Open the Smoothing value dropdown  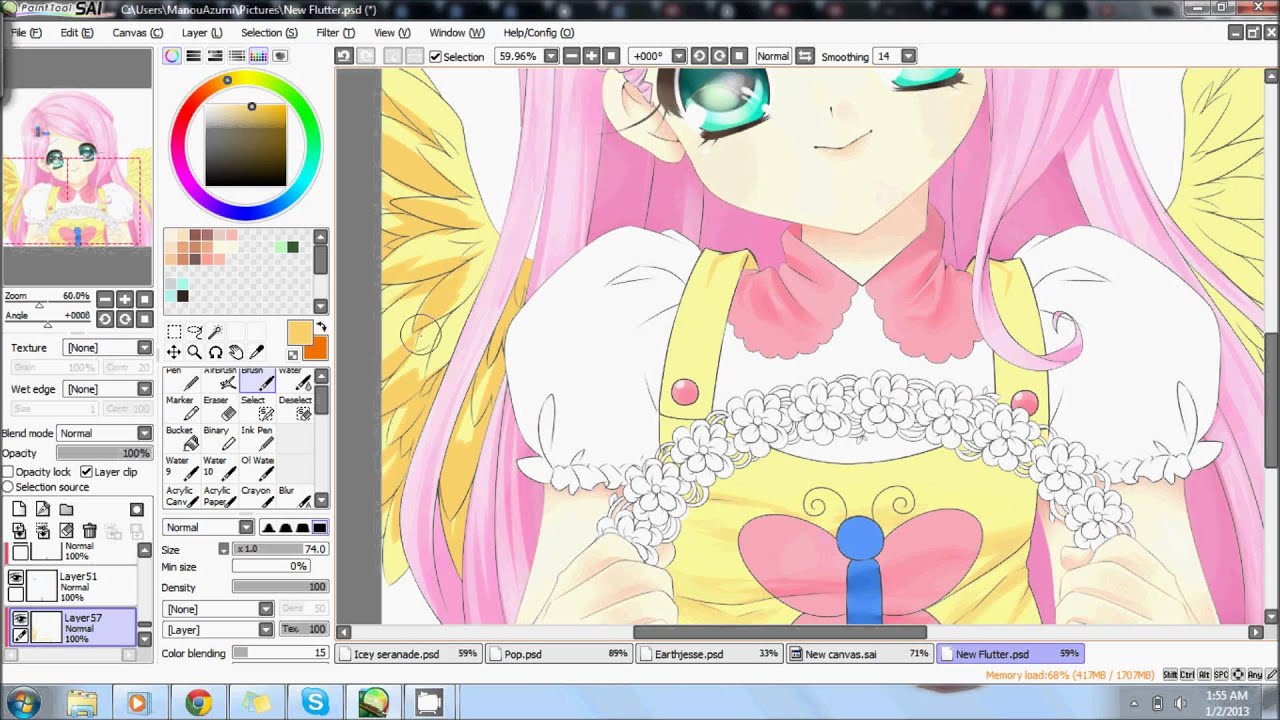coord(908,56)
